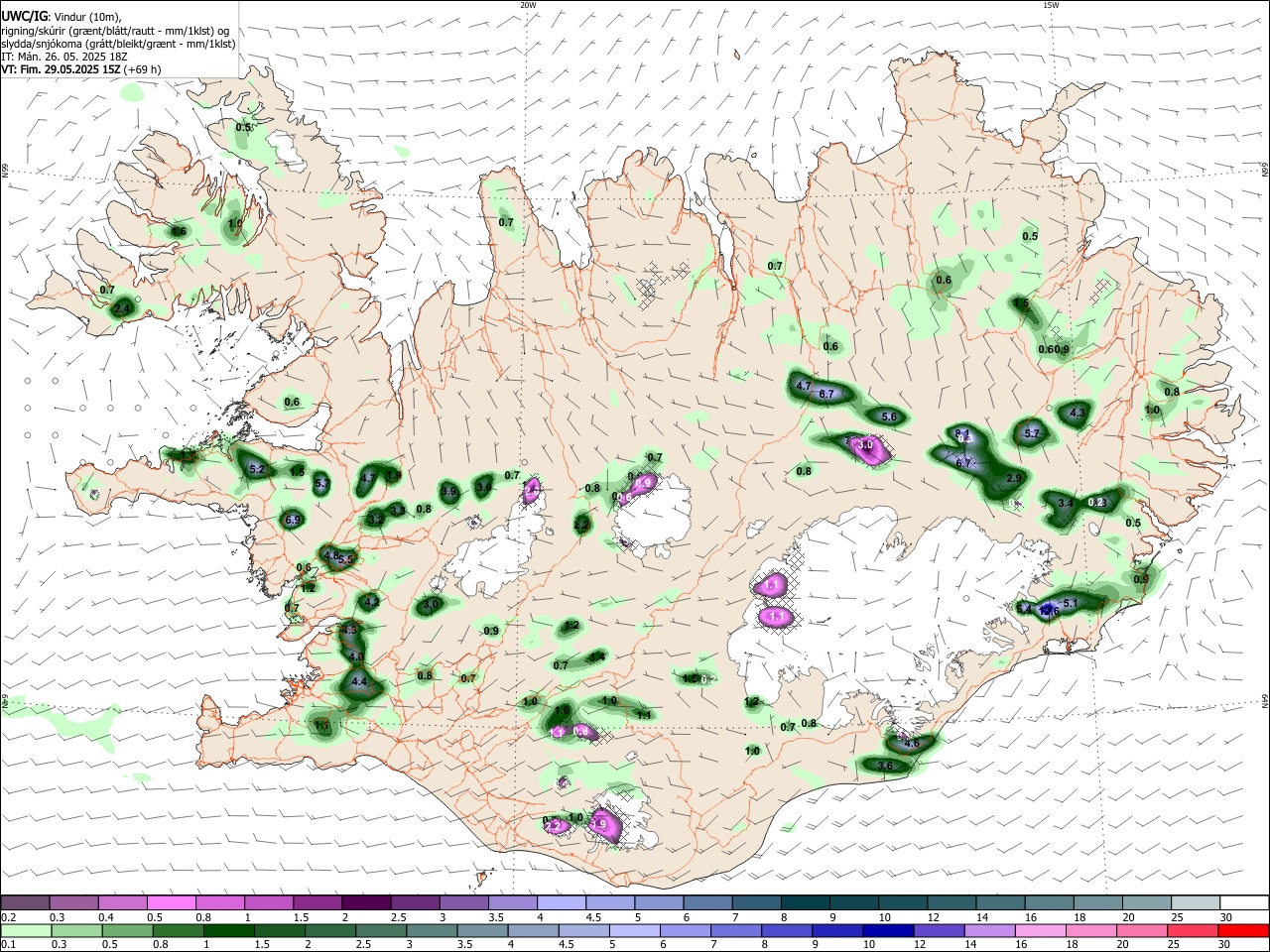Click the 'rigning/skúrir' legend description line
This screenshot has height=952, width=1270.
pyautogui.click(x=116, y=31)
